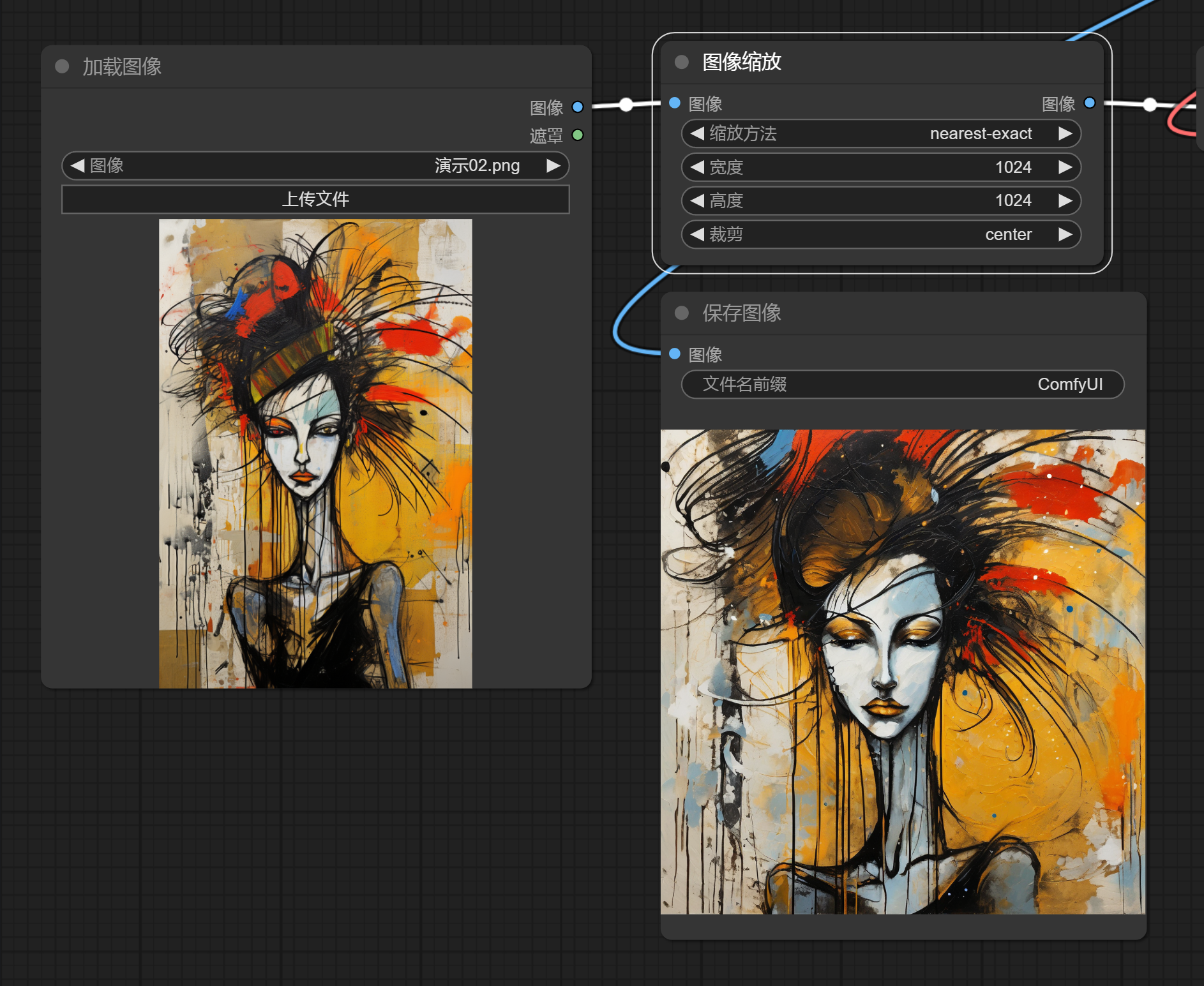Click the 文件名前缀 ComfyUI text field
Image resolution: width=1204 pixels, height=986 pixels.
click(903, 384)
